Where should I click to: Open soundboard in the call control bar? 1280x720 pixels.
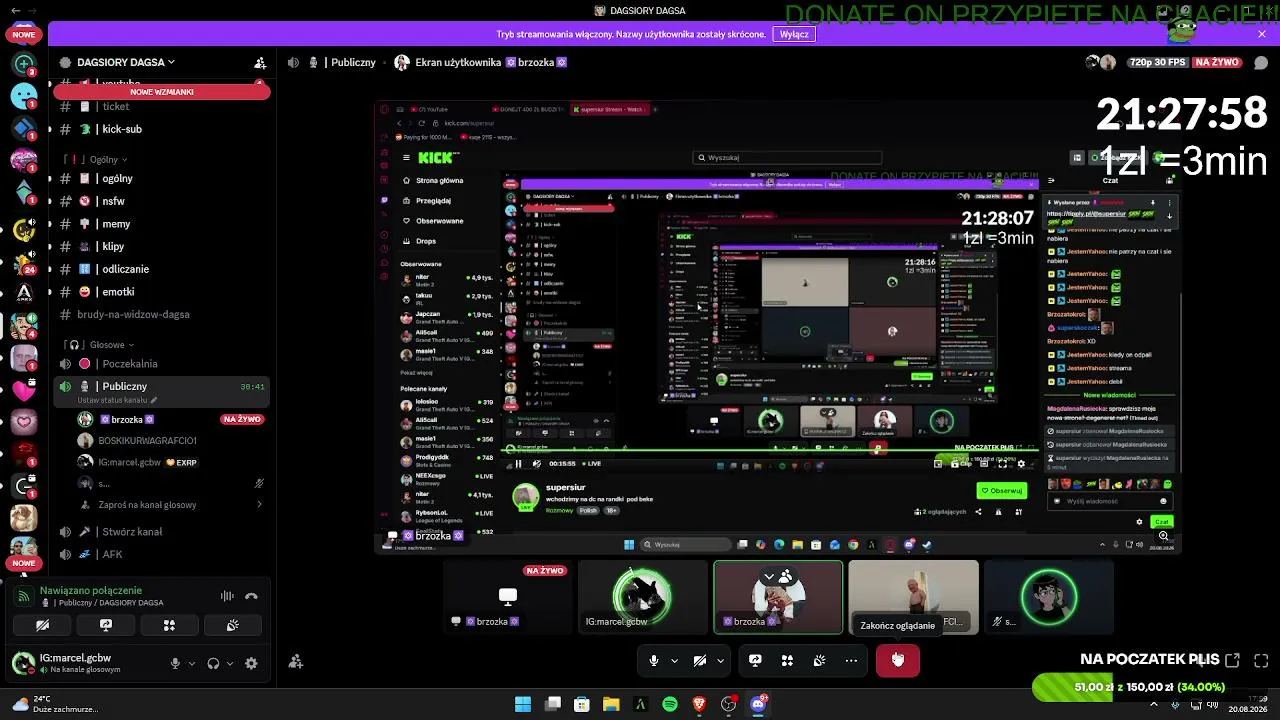pos(819,660)
